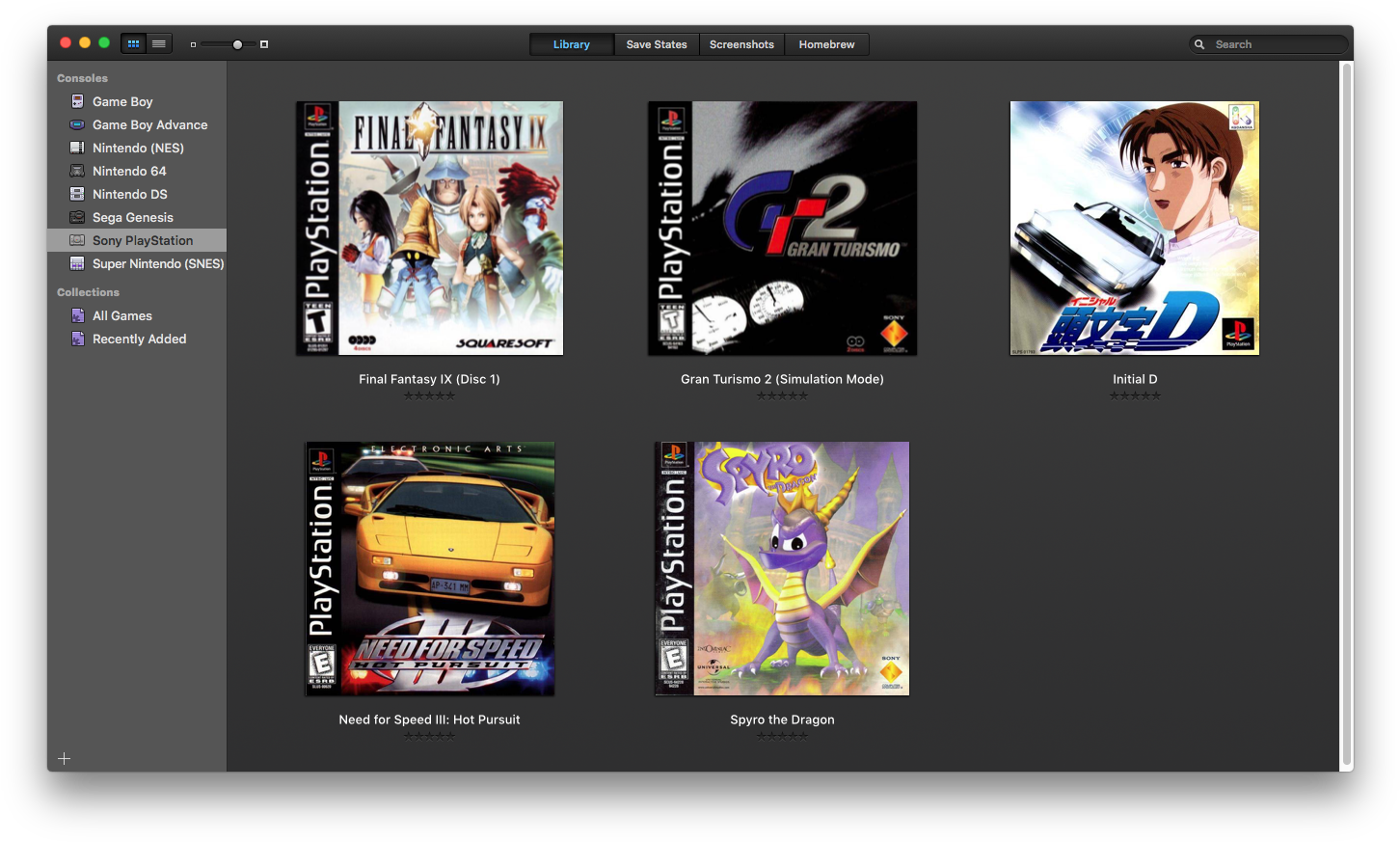Select the Spyro the Dragon cover
Viewport: 1400px width, 842px height.
click(782, 569)
